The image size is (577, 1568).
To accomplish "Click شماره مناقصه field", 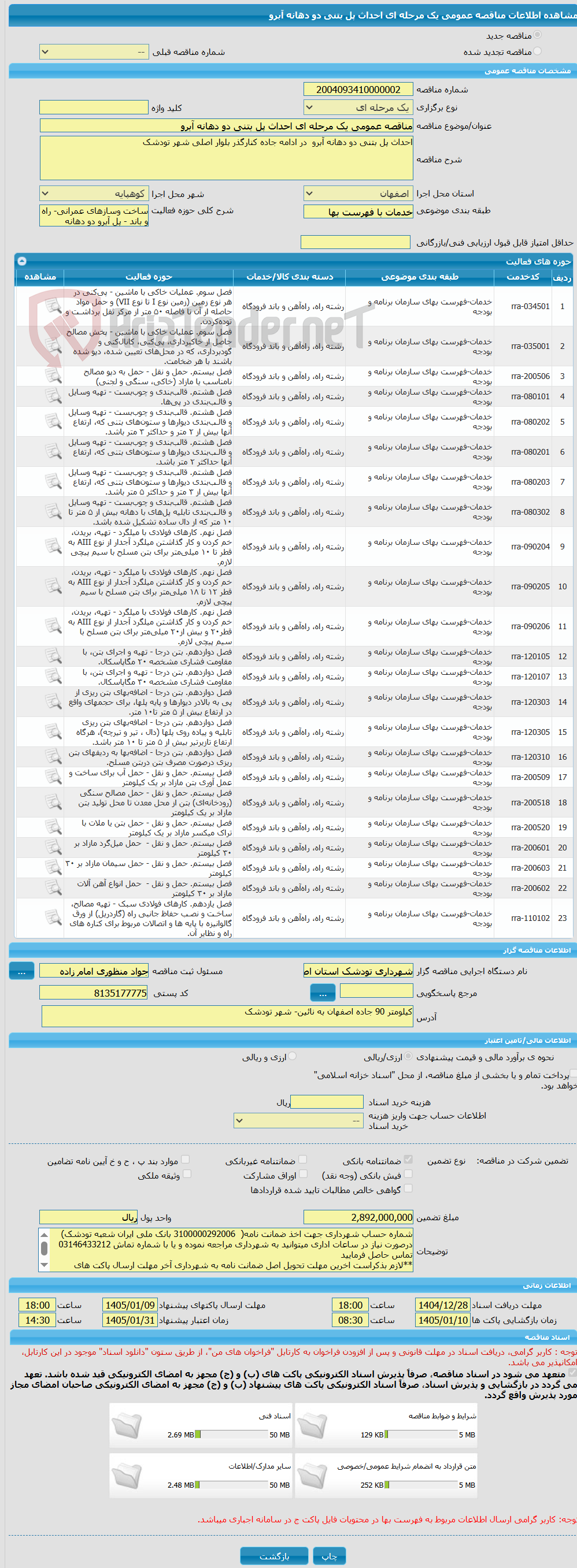I will coord(358,90).
